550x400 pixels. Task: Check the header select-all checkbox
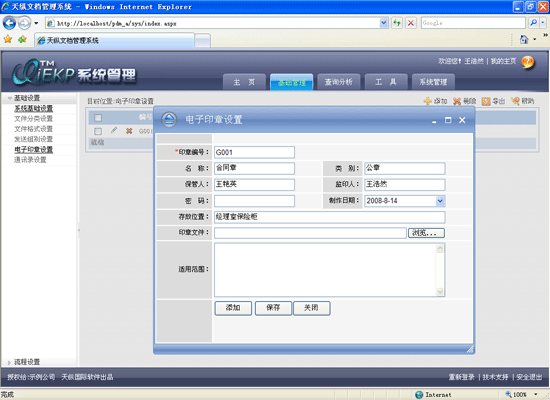(98, 118)
